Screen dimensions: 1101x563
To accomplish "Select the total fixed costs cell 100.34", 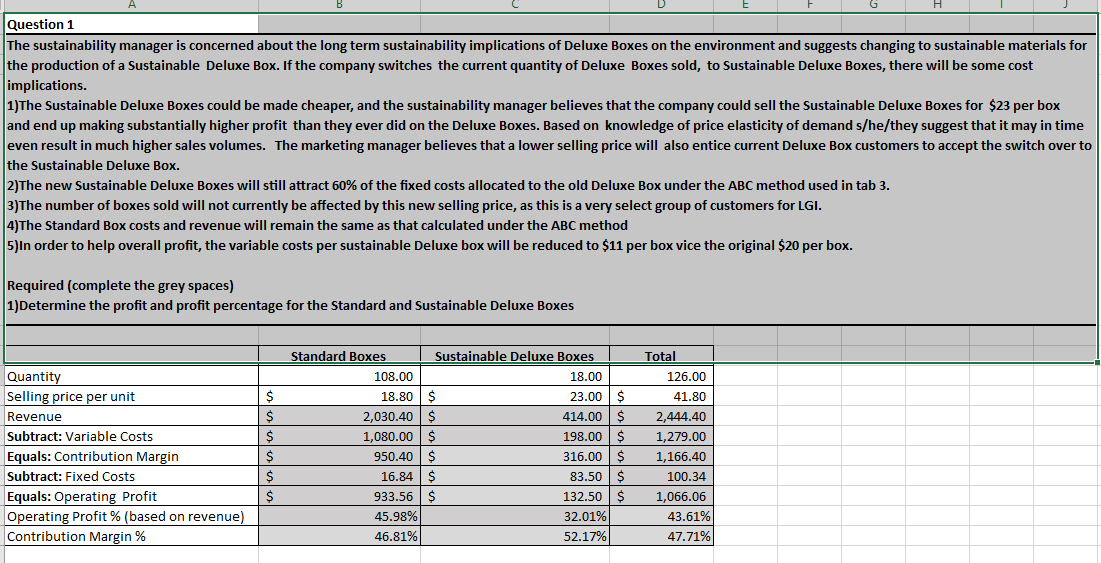I will click(x=661, y=476).
